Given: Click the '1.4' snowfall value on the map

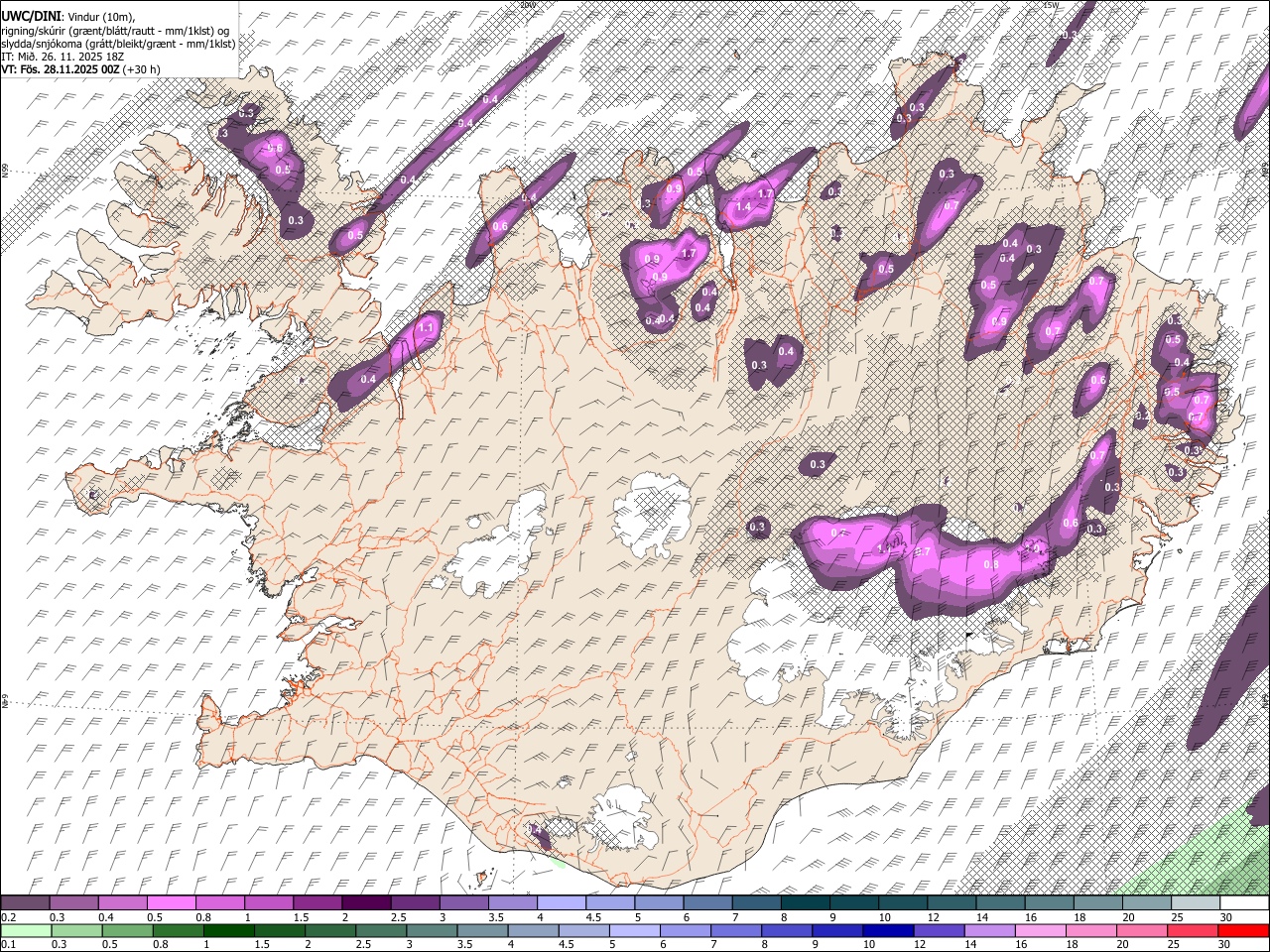Looking at the screenshot, I should [743, 206].
